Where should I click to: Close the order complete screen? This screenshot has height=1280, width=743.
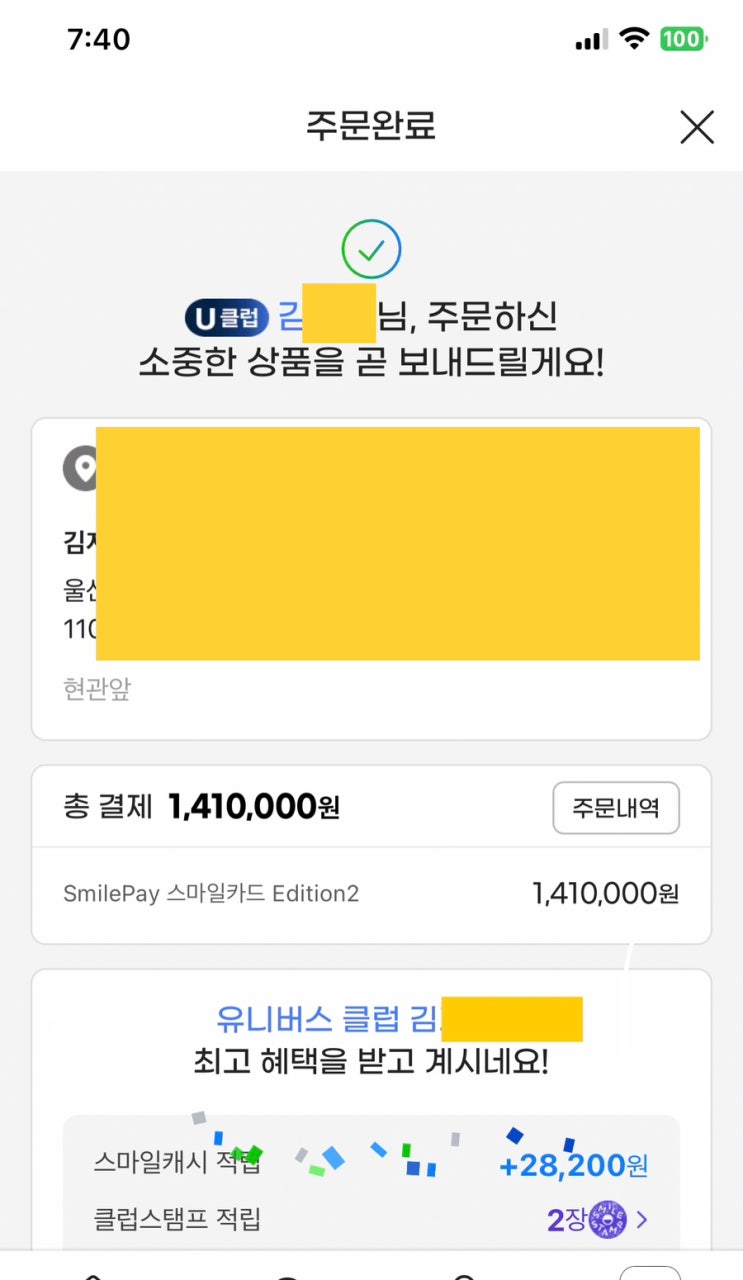click(x=696, y=127)
